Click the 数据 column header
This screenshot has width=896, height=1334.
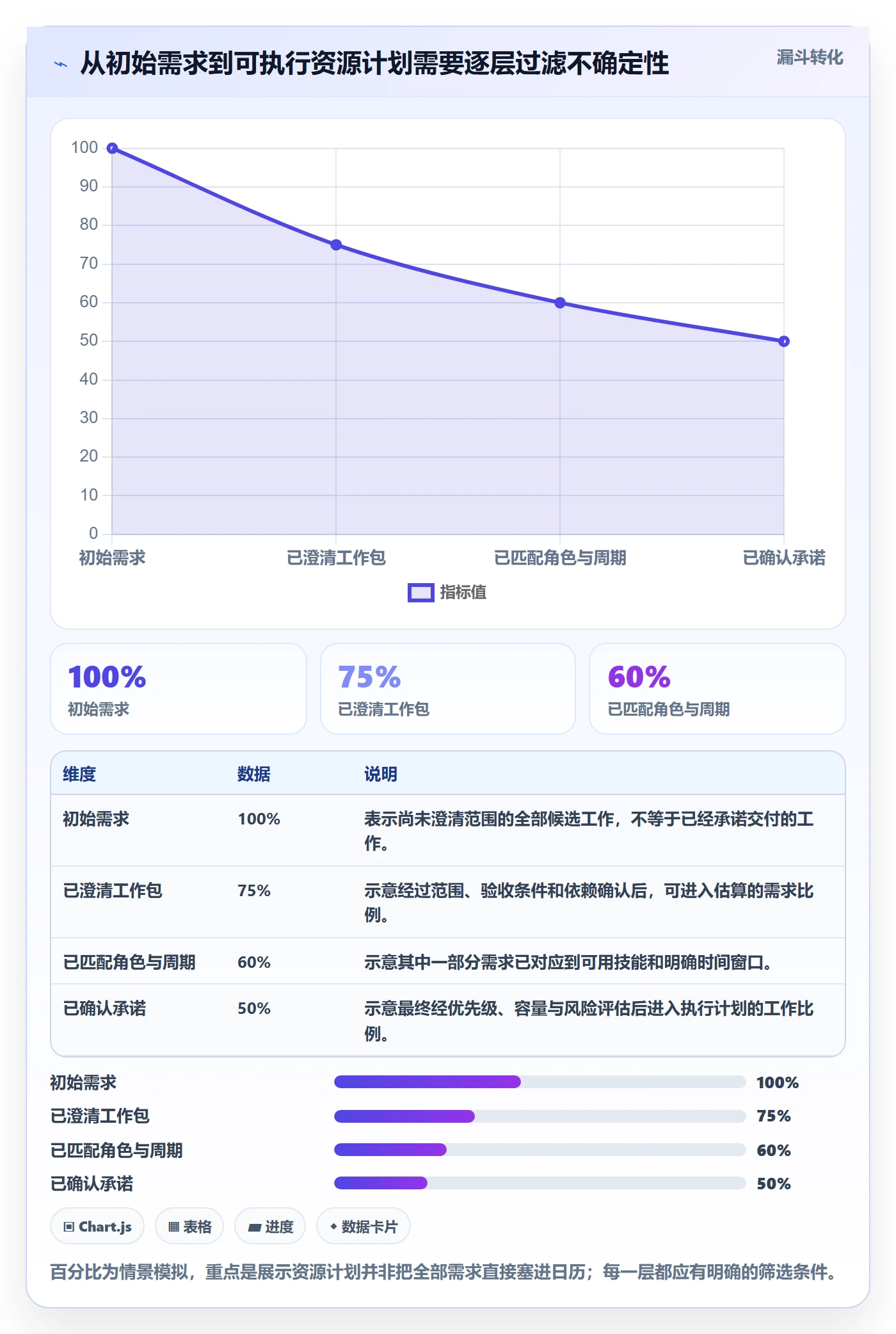tap(254, 774)
